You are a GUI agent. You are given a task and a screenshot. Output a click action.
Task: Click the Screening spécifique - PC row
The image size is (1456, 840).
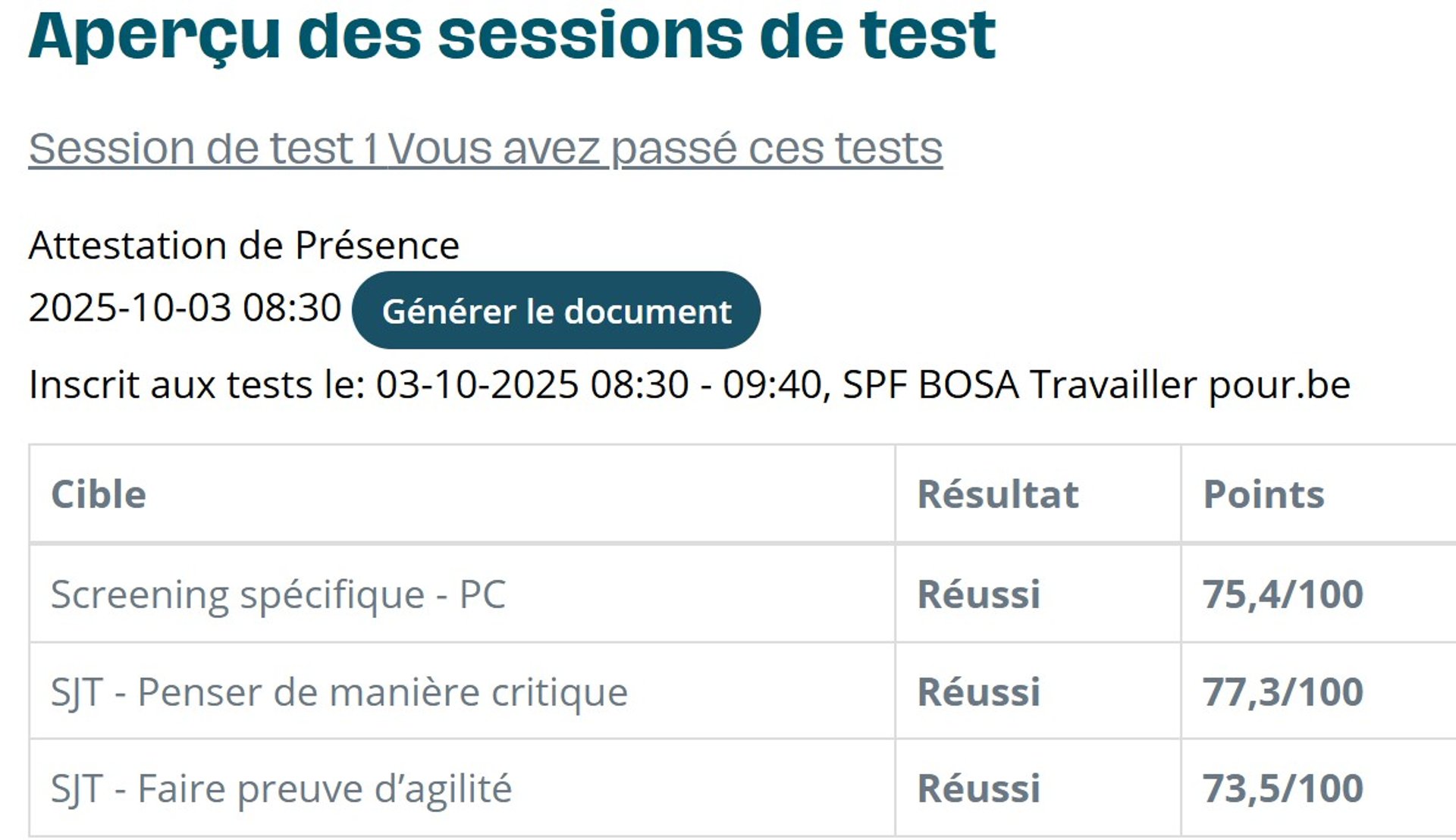tap(742, 594)
